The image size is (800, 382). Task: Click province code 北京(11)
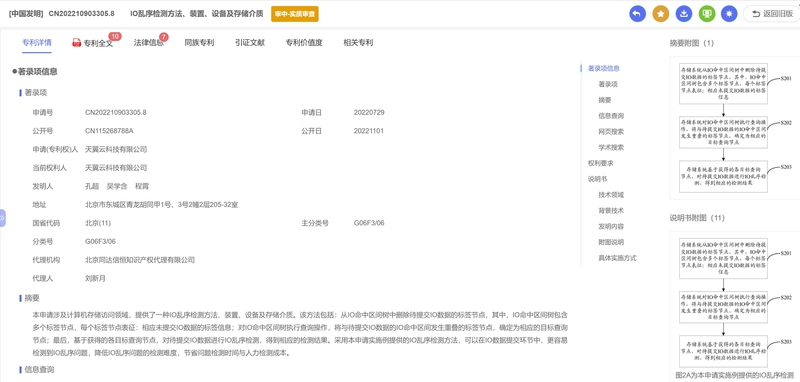pos(97,223)
